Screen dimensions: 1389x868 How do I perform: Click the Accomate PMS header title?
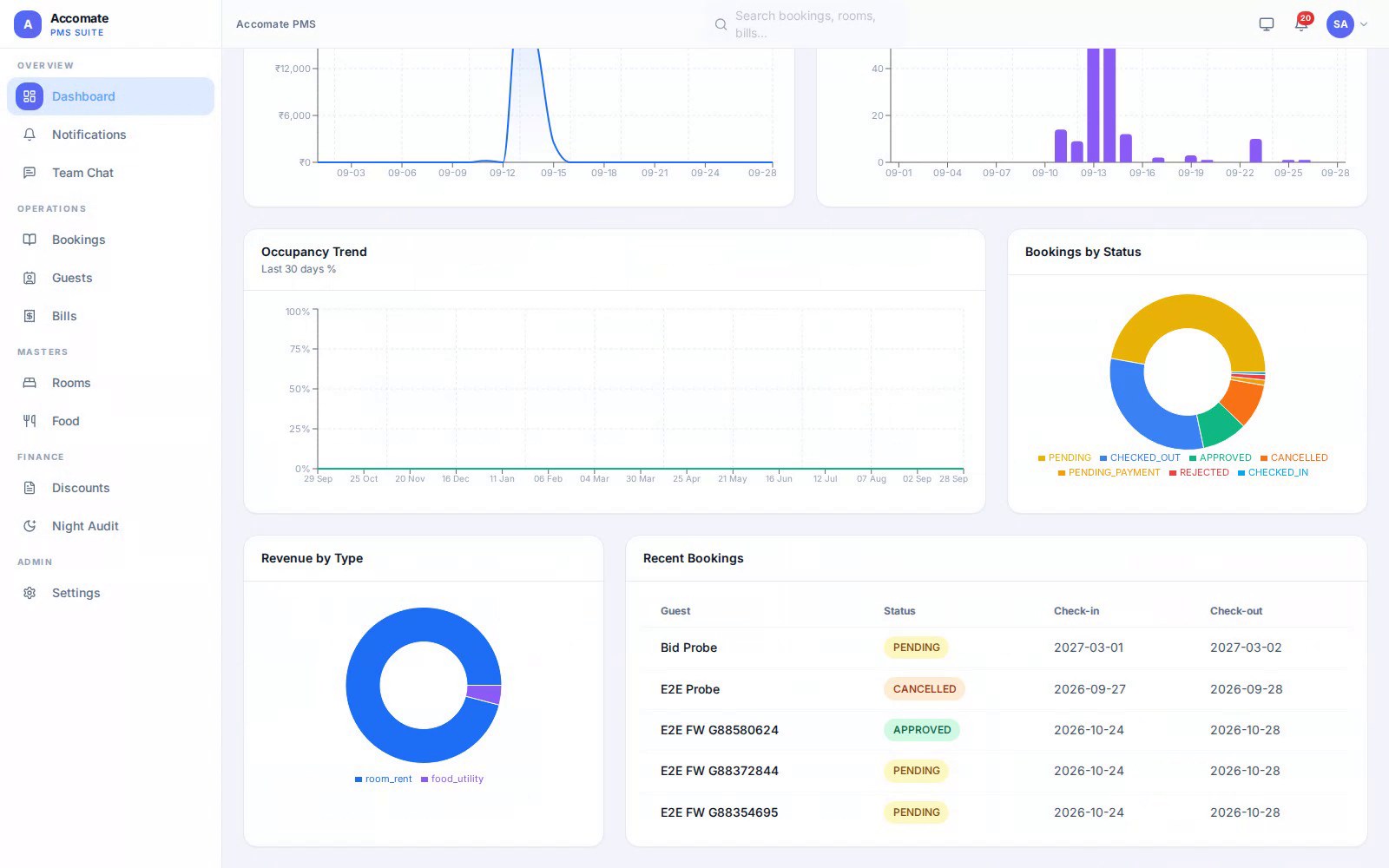(276, 24)
